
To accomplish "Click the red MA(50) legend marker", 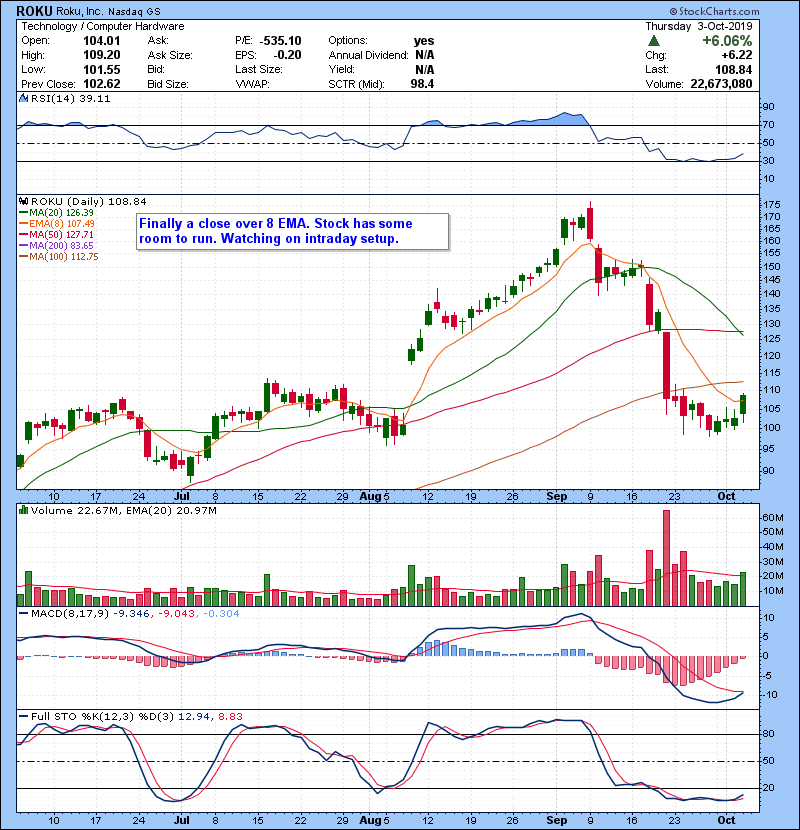I will (x=22, y=234).
